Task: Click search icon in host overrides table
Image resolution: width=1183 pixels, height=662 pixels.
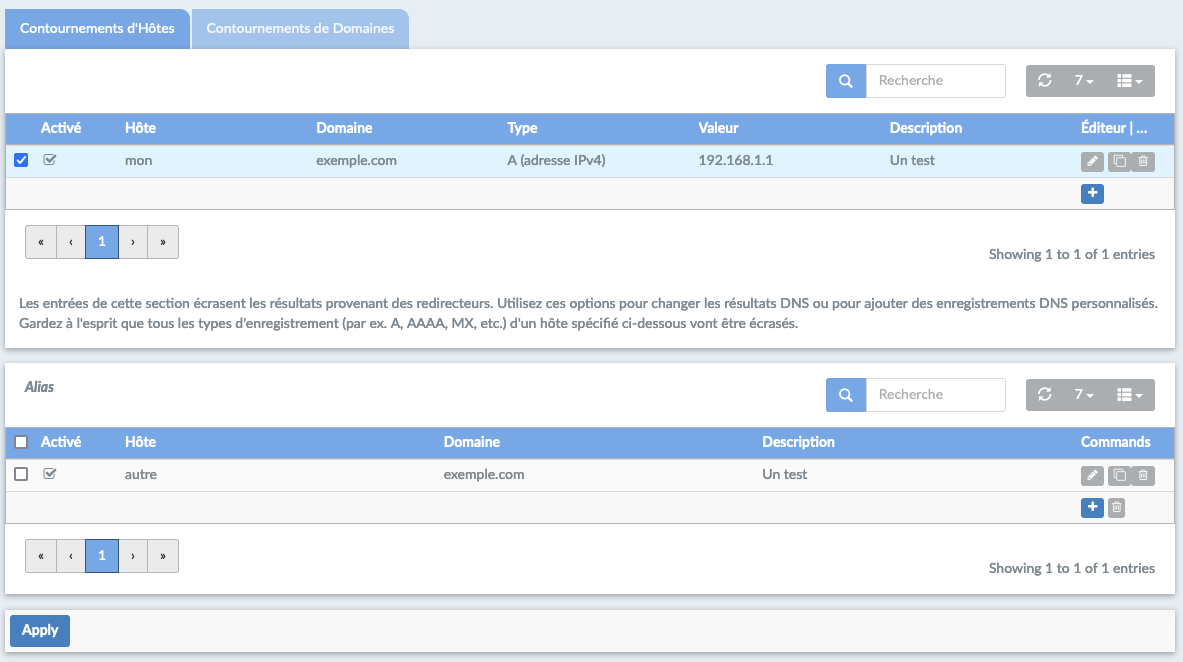Action: (846, 81)
